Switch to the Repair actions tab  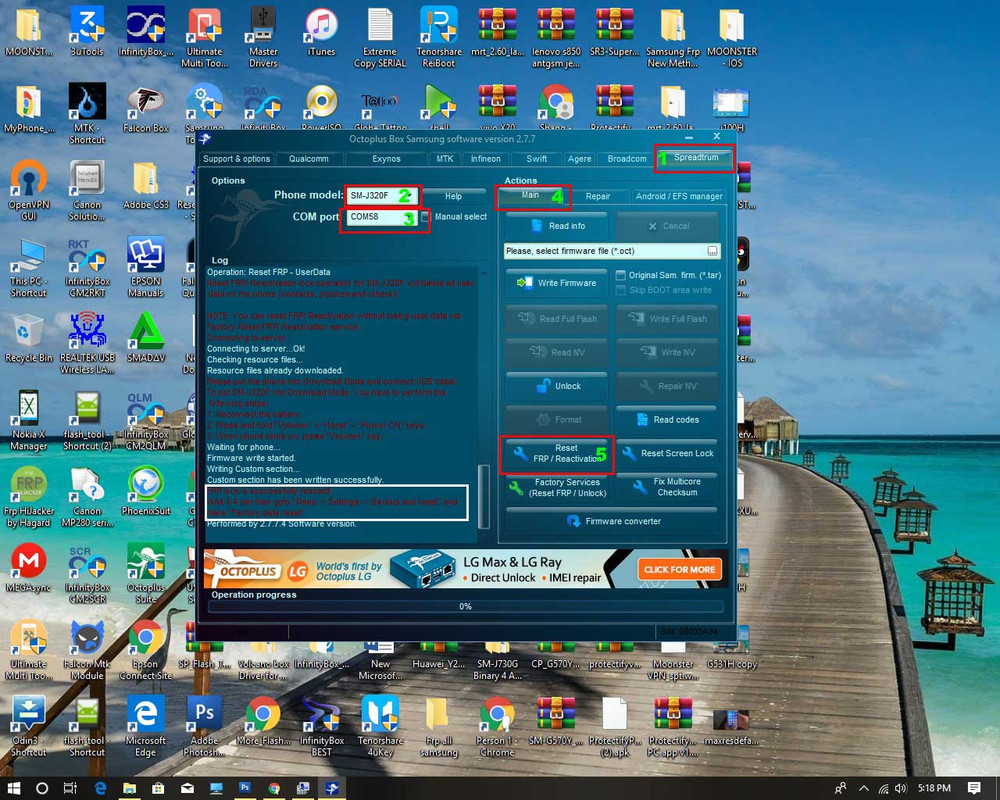coord(598,196)
